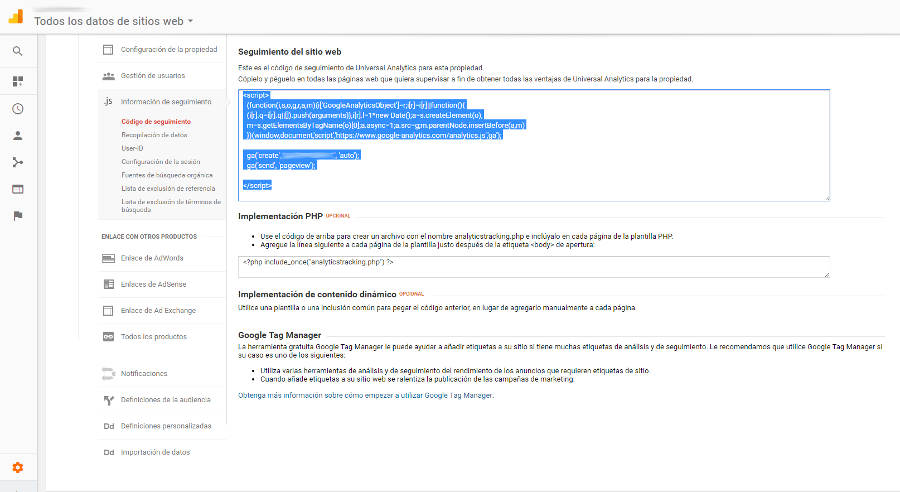This screenshot has height=492, width=900.
Task: Open the Acquisition branching icon
Action: (18, 162)
